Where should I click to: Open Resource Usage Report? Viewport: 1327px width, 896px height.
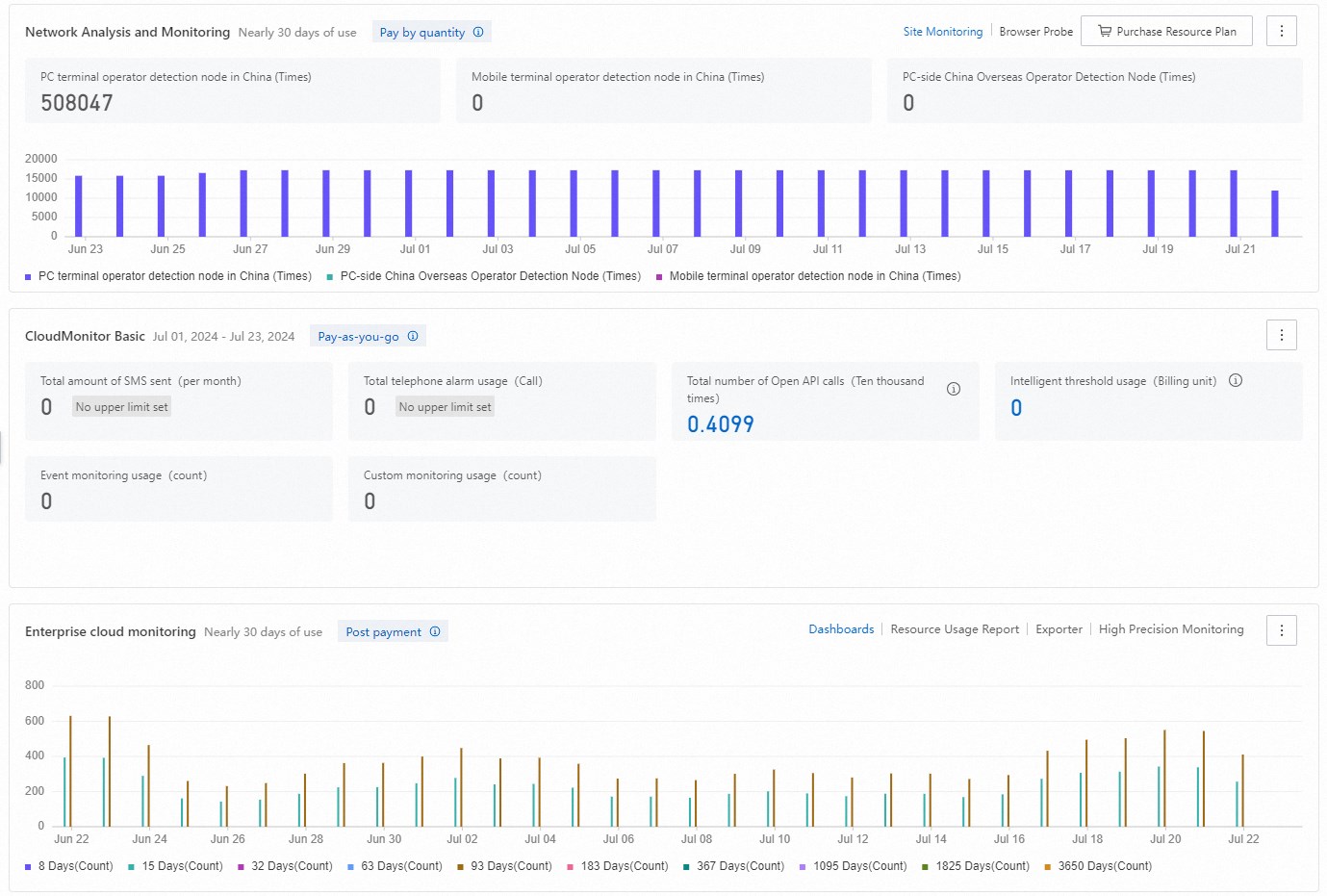(x=955, y=629)
